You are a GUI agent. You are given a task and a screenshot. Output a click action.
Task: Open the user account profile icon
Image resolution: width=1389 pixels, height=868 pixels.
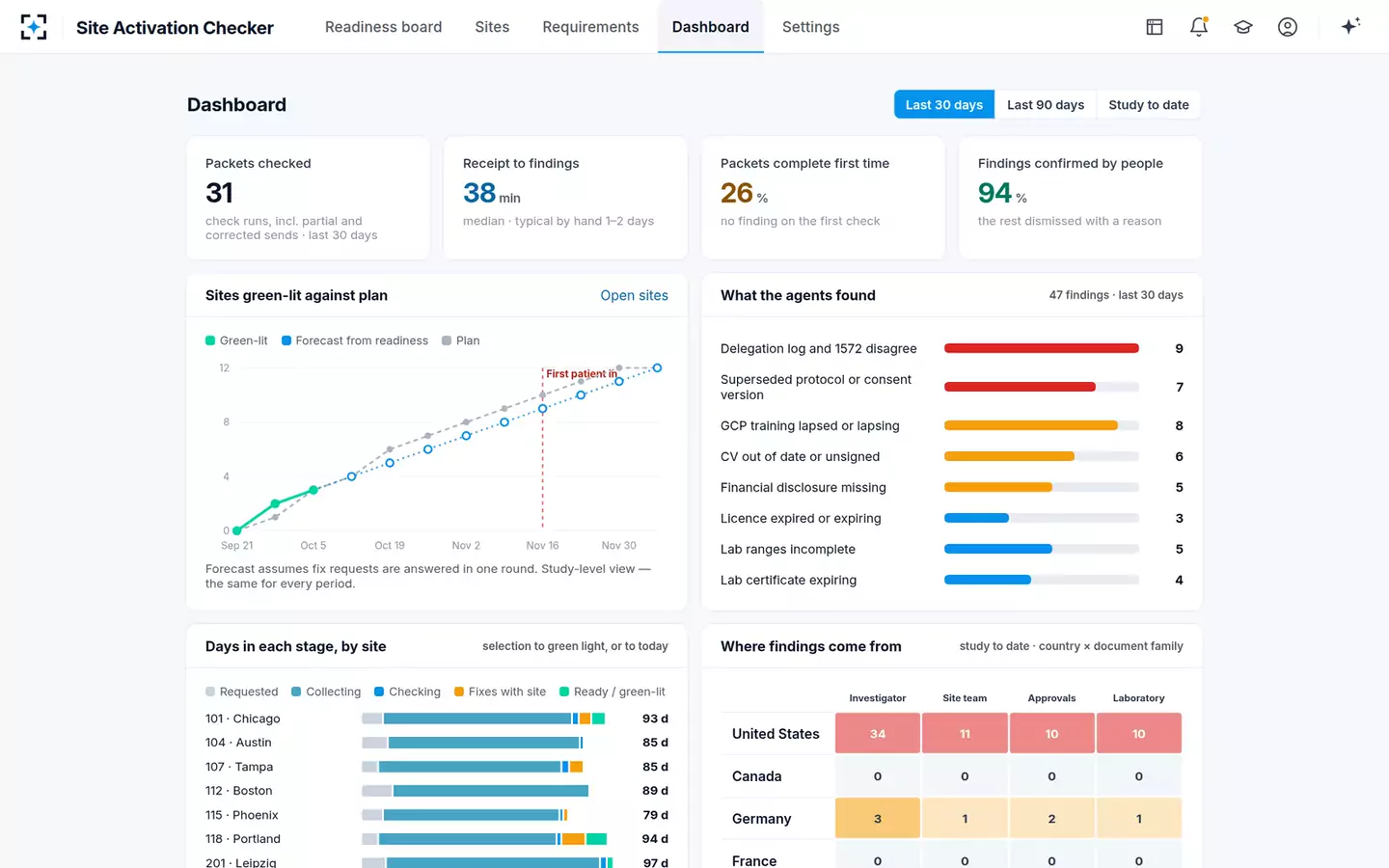tap(1288, 27)
